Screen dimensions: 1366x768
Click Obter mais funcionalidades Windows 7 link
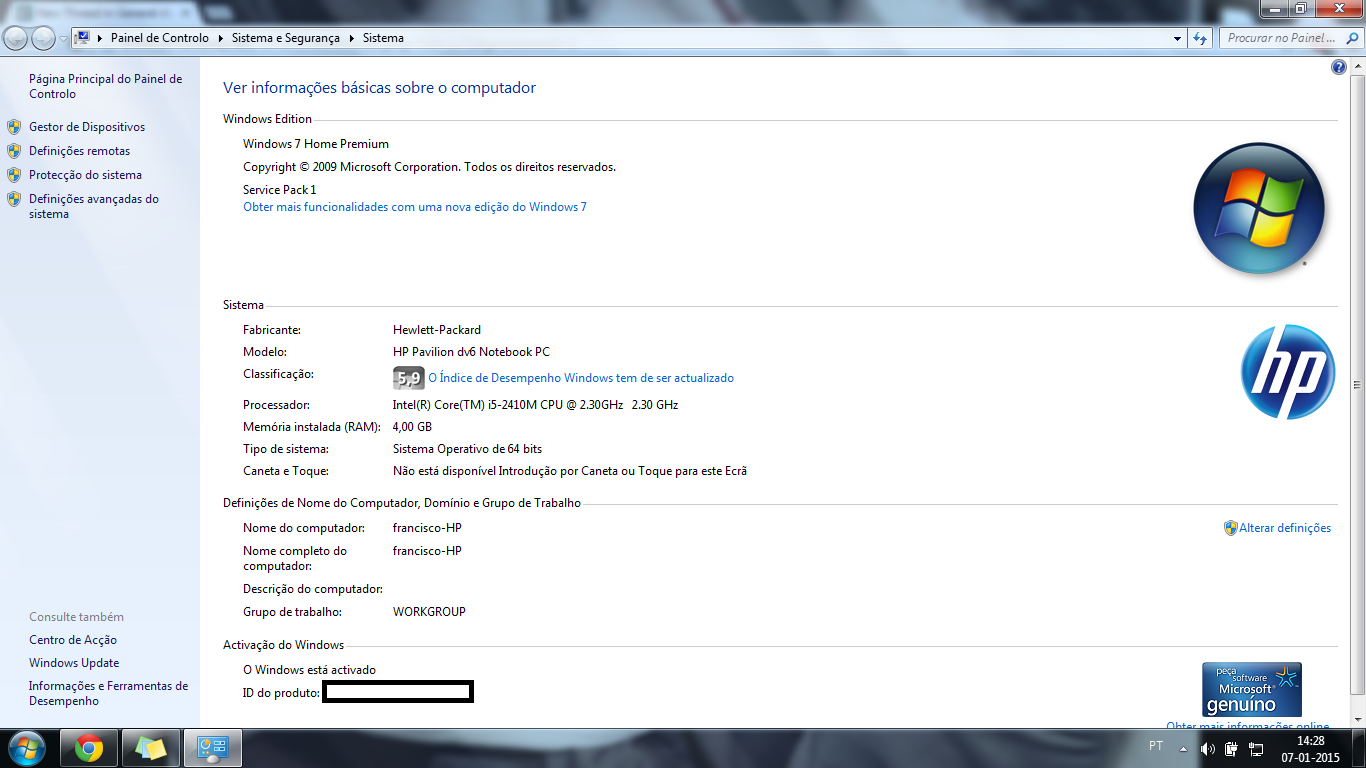point(415,207)
